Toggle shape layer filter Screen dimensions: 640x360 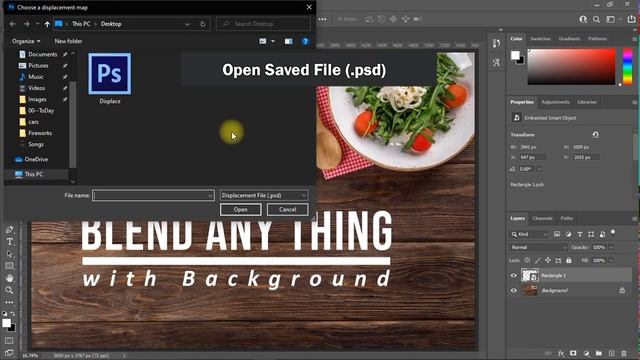point(591,234)
